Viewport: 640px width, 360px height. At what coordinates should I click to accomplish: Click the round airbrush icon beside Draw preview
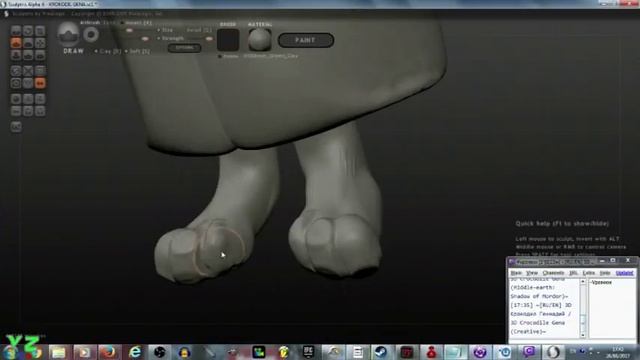click(x=91, y=35)
